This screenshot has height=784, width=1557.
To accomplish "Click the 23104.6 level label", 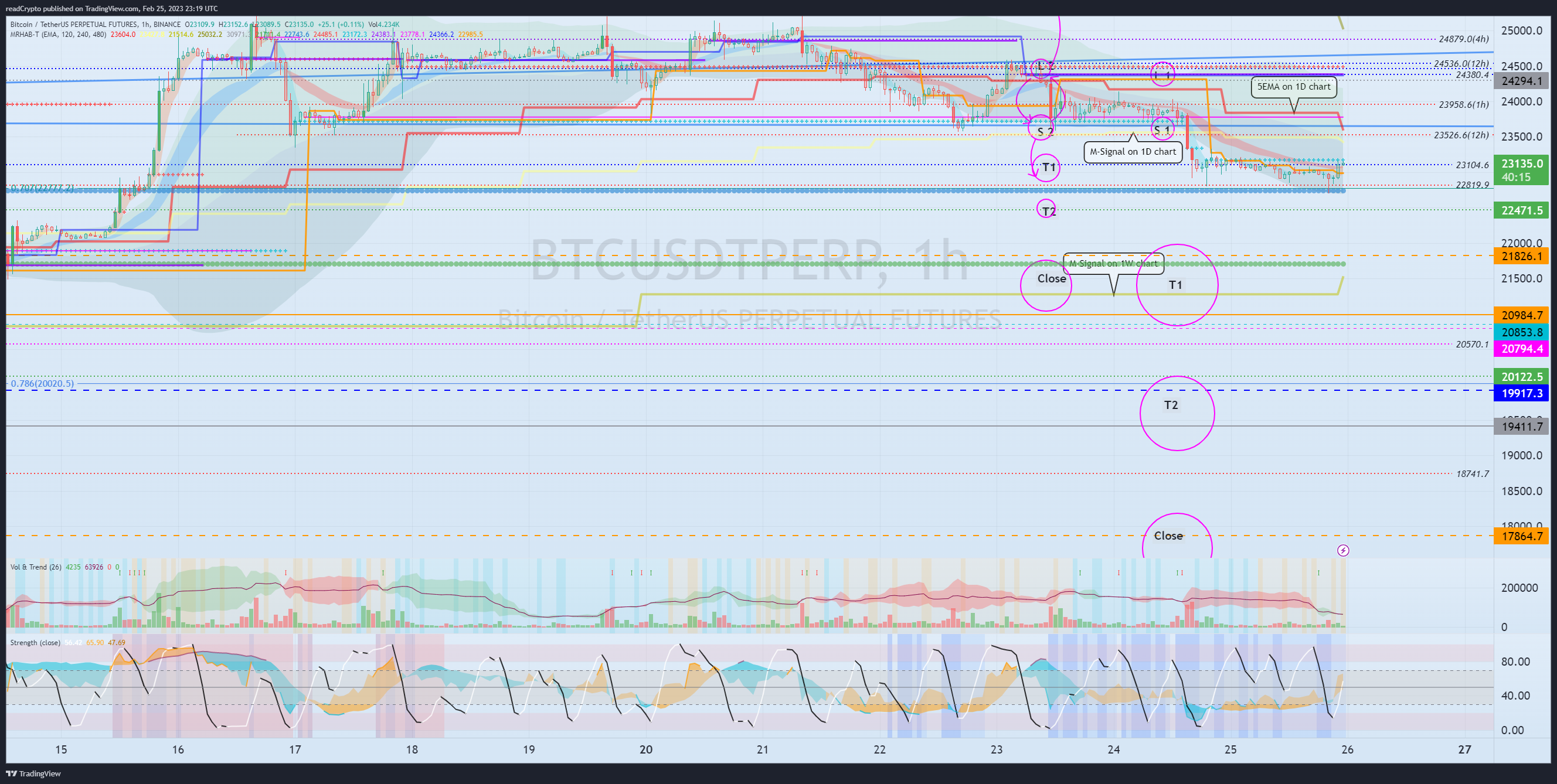I will (x=1472, y=165).
